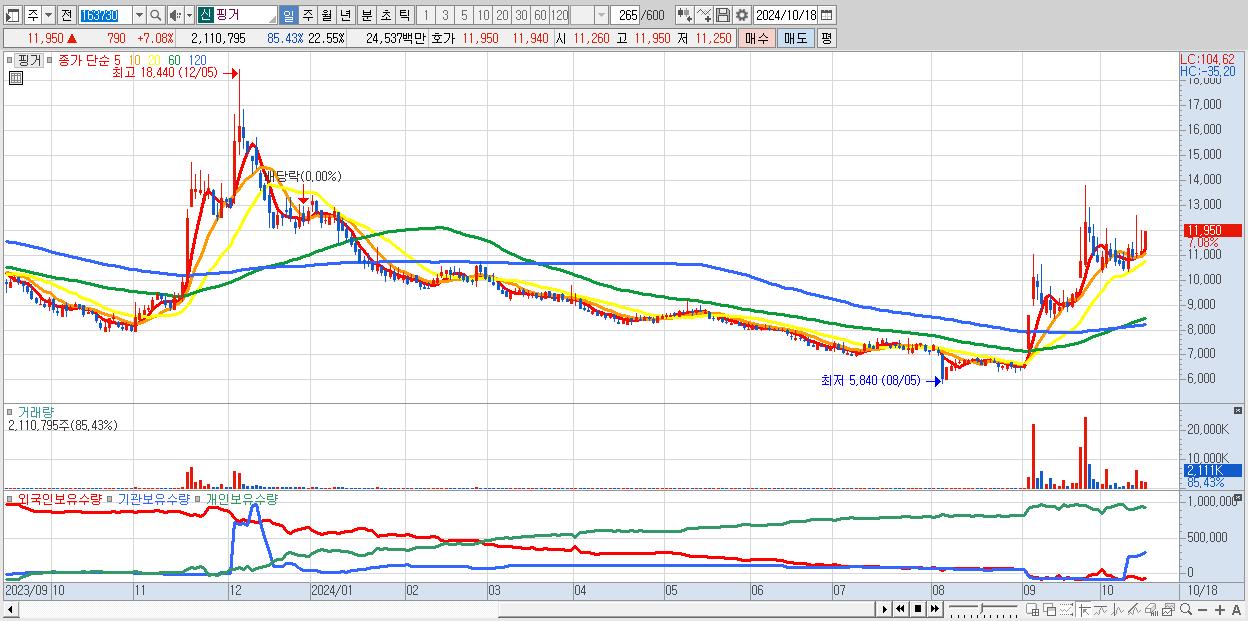The image size is (1248, 621).
Task: Open the 주 type dropdown arrow
Action: tap(49, 15)
